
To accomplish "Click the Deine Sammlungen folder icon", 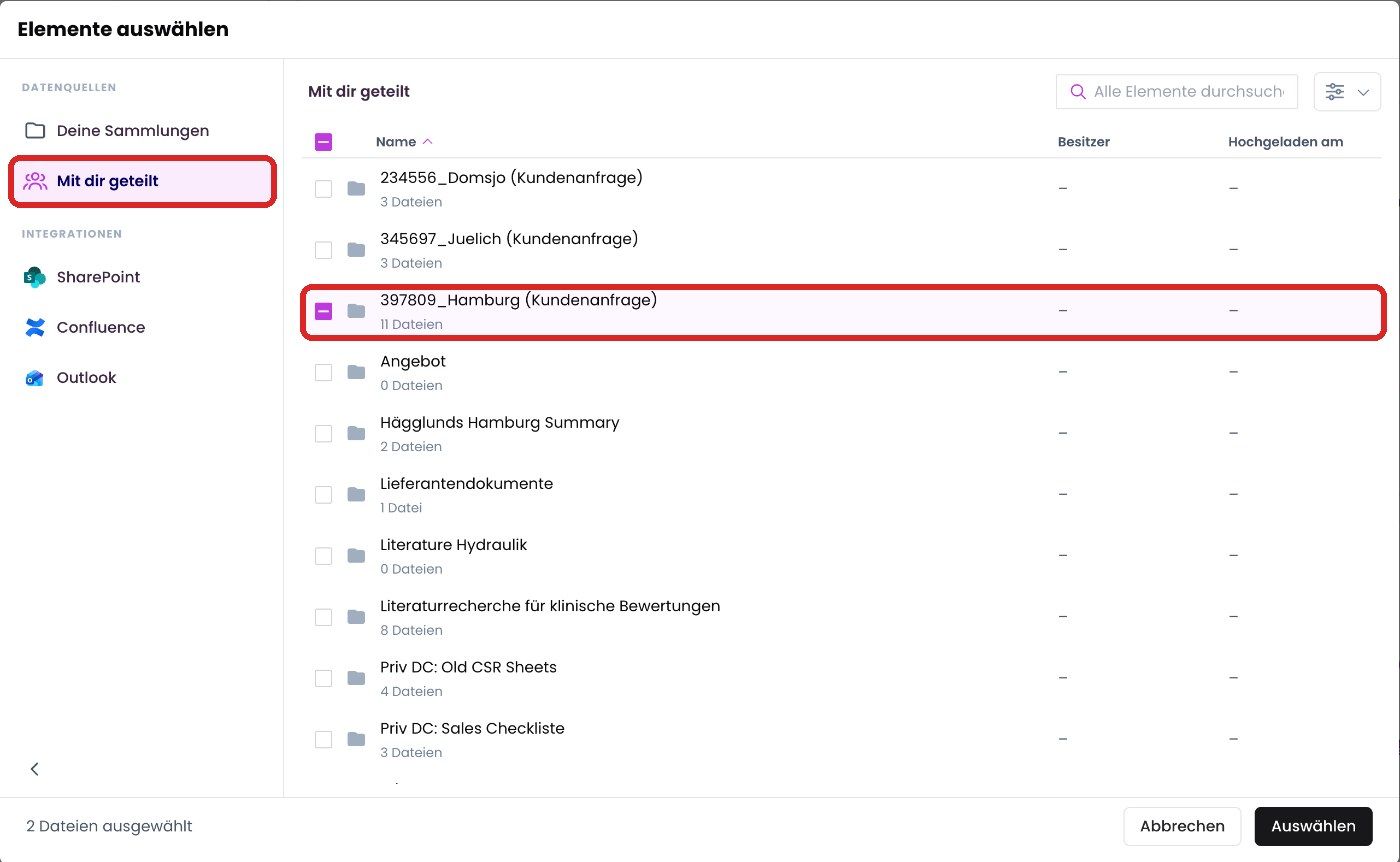I will coord(35,131).
